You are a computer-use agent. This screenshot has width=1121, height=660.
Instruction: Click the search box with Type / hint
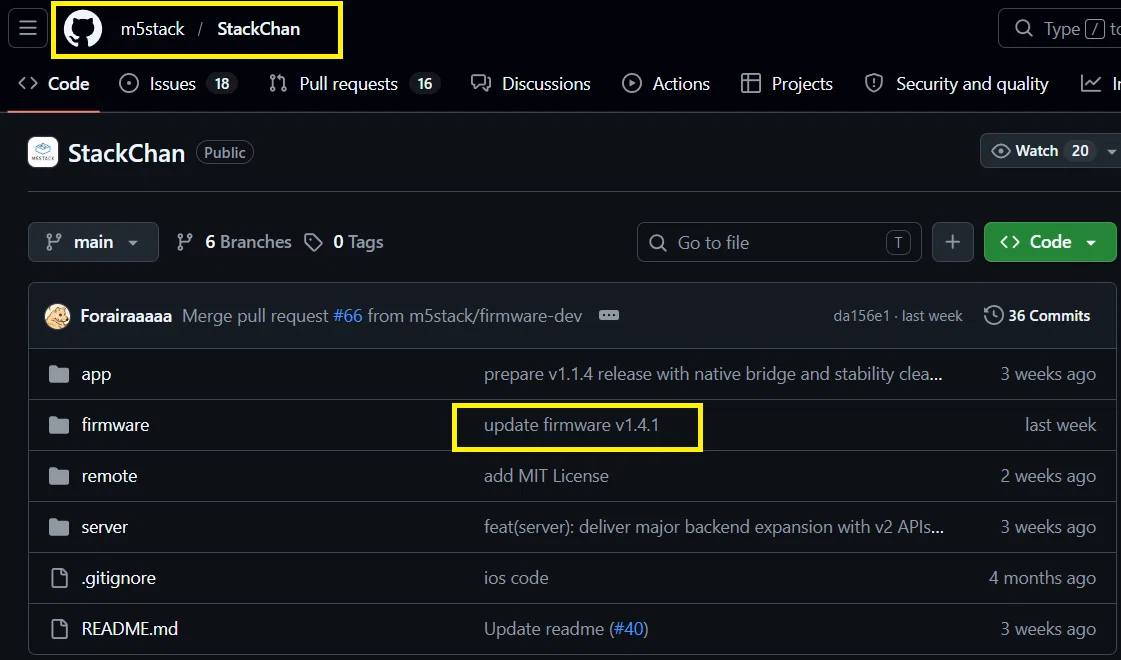(x=1062, y=29)
